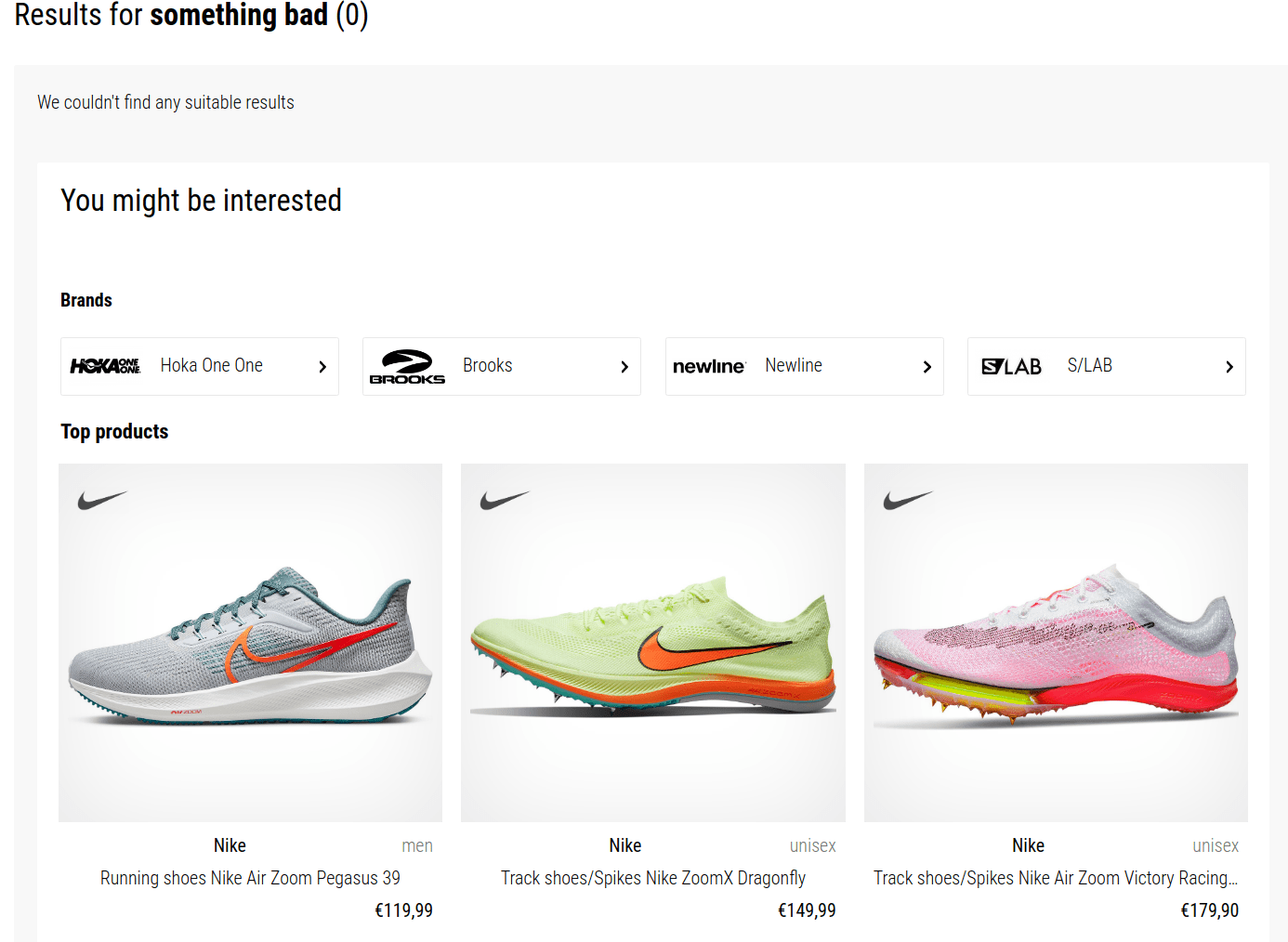Select the Track shoes/Spikes Nike ZoomX Dragonfly link
Image resolution: width=1288 pixels, height=942 pixels.
pos(653,878)
